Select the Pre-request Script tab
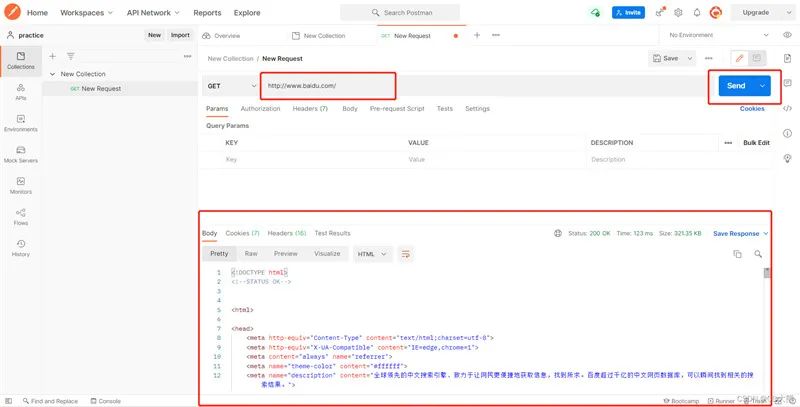800x407 pixels. pos(397,109)
